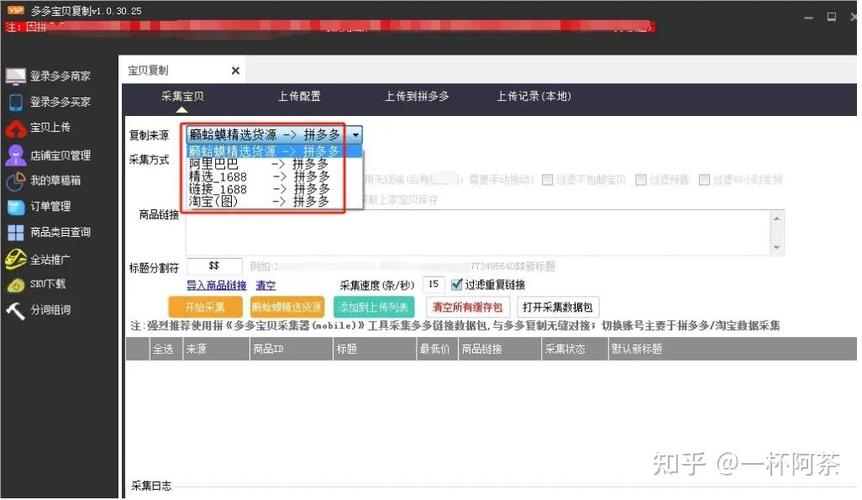This screenshot has width=862, height=500.
Task: Click the 商品ID column header
Action: (x=291, y=349)
